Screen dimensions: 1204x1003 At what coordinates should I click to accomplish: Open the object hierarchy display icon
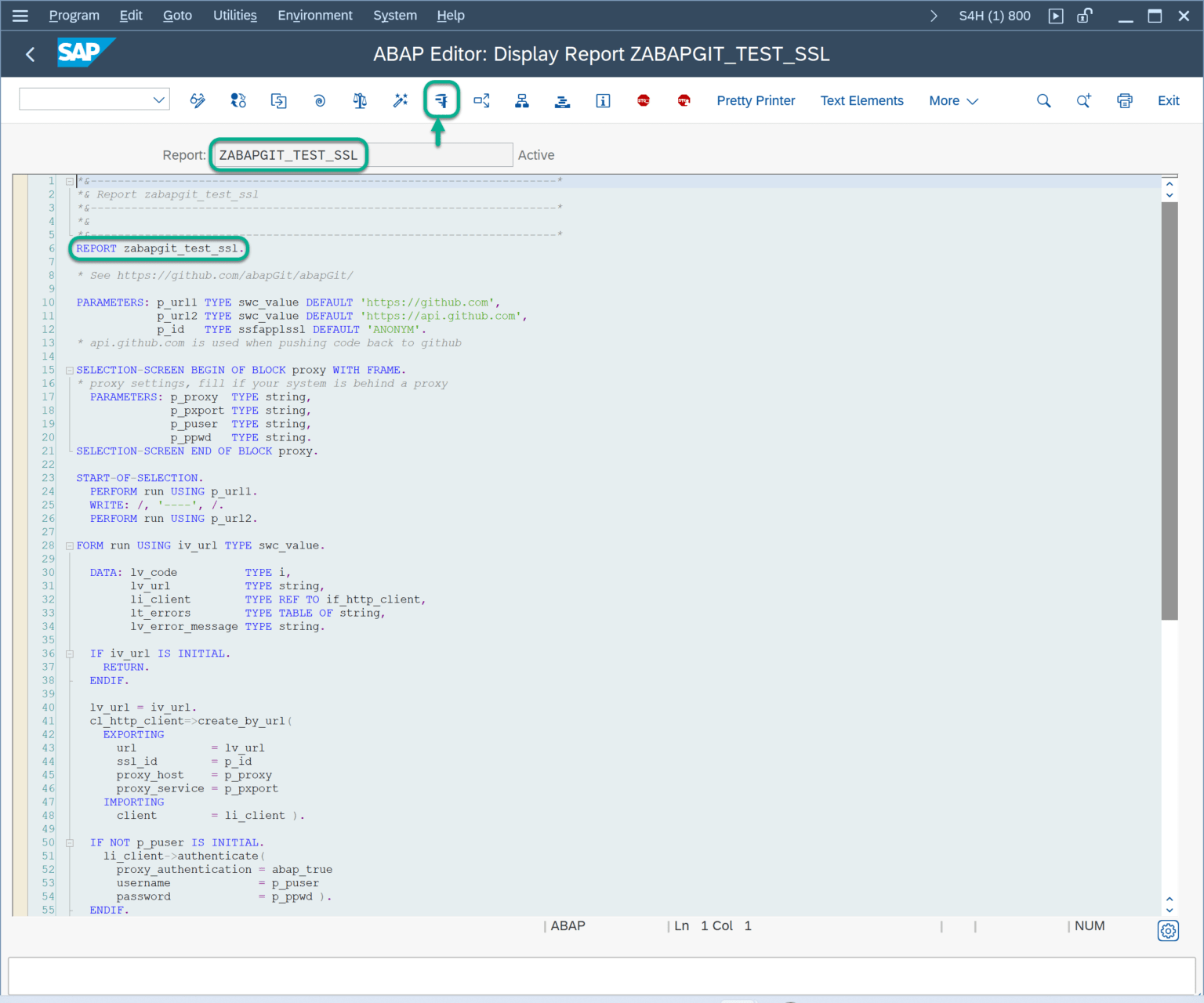coord(522,100)
